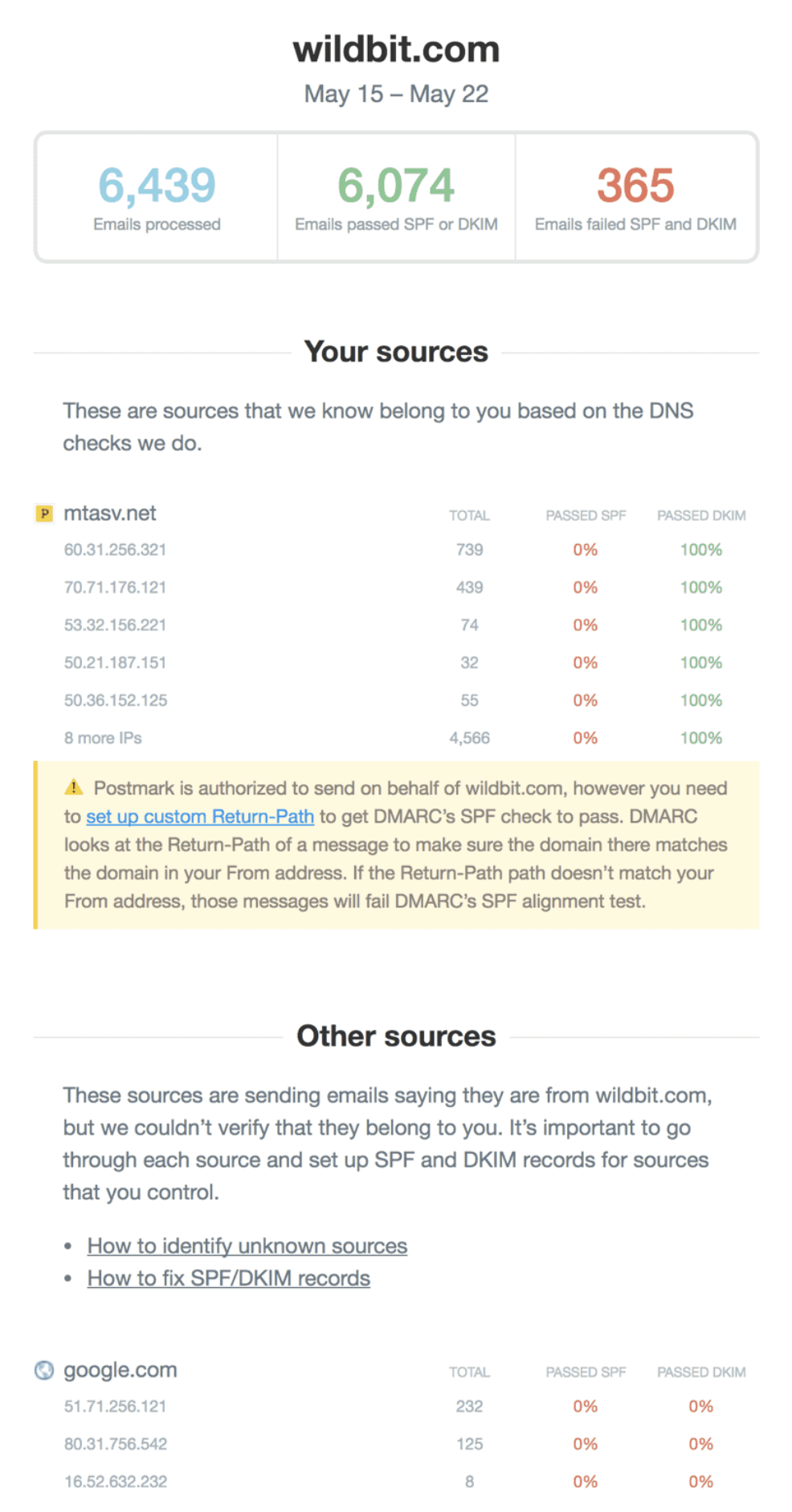Click the 365 Emails failed stat

tap(635, 197)
